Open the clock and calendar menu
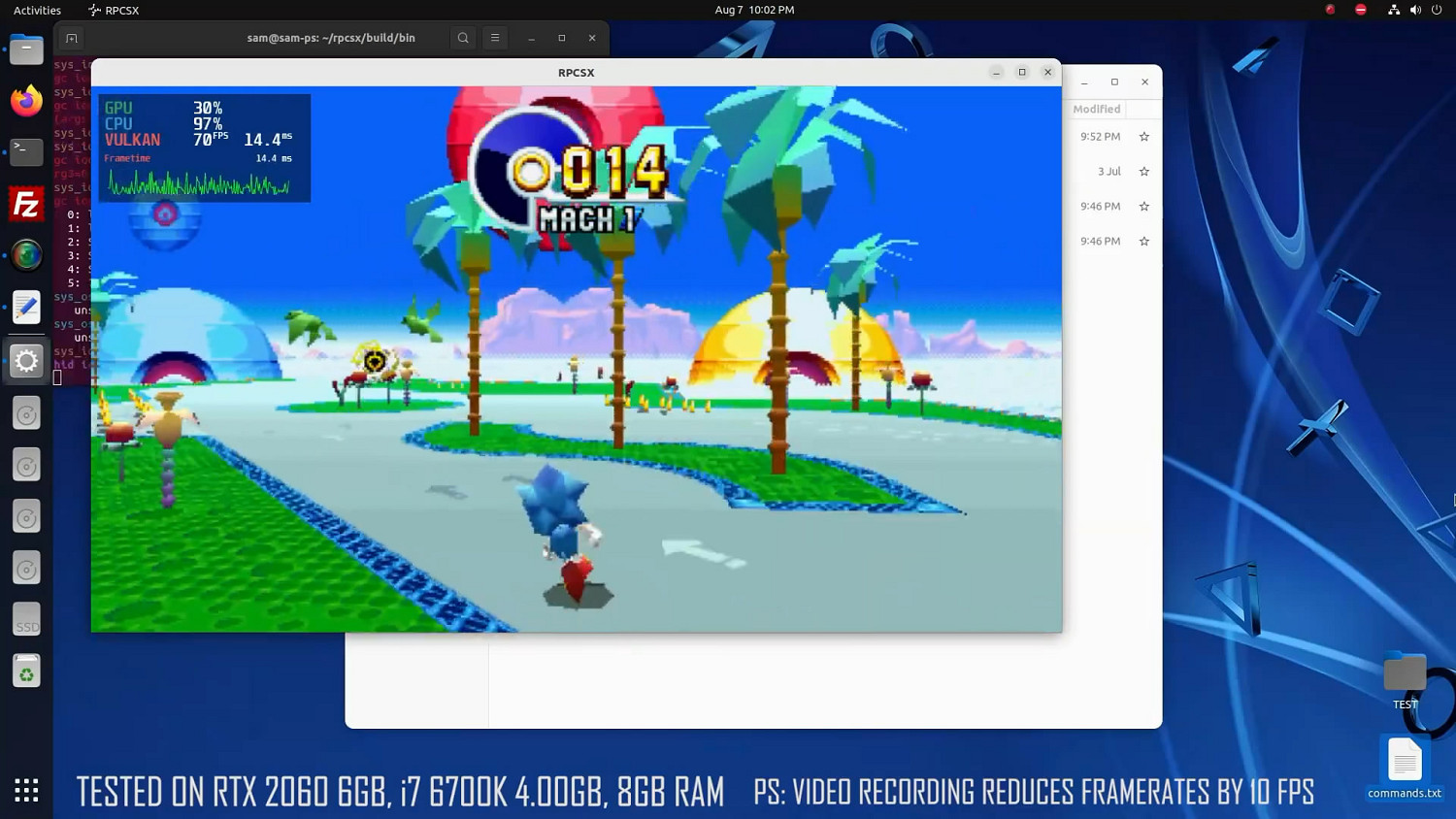This screenshot has height=819, width=1456. point(754,10)
